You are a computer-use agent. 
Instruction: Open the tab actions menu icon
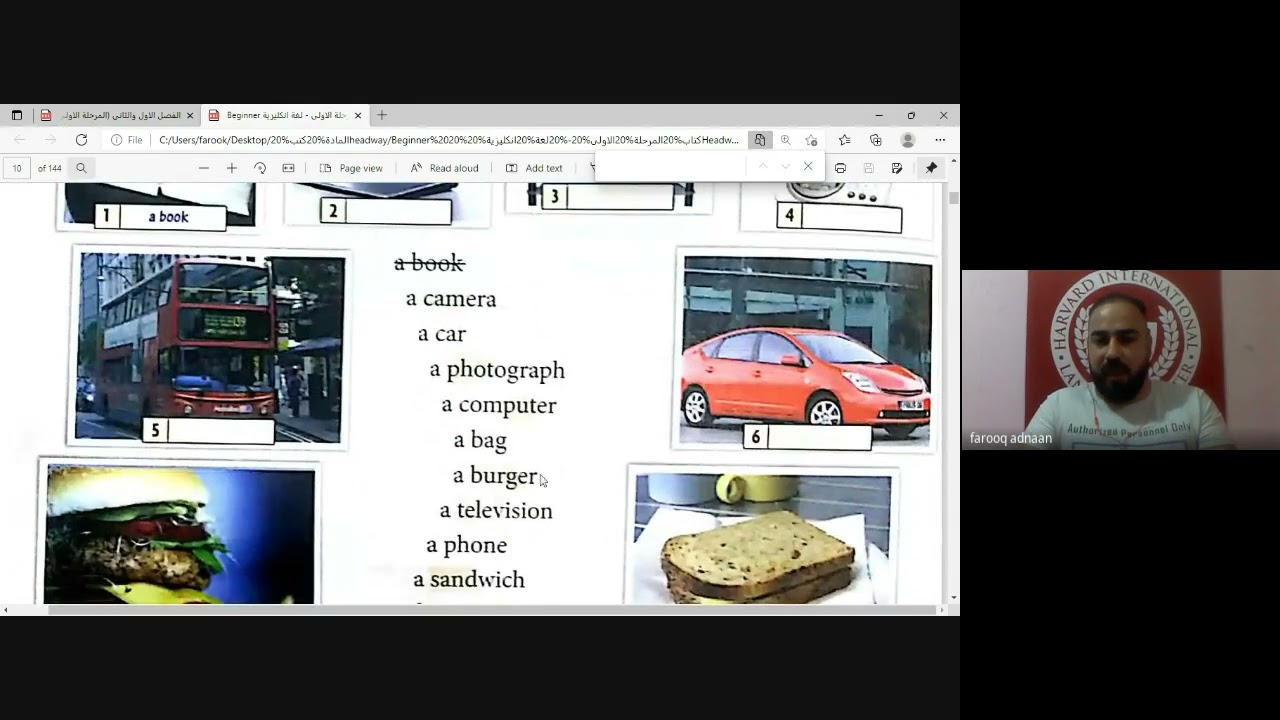[x=17, y=115]
